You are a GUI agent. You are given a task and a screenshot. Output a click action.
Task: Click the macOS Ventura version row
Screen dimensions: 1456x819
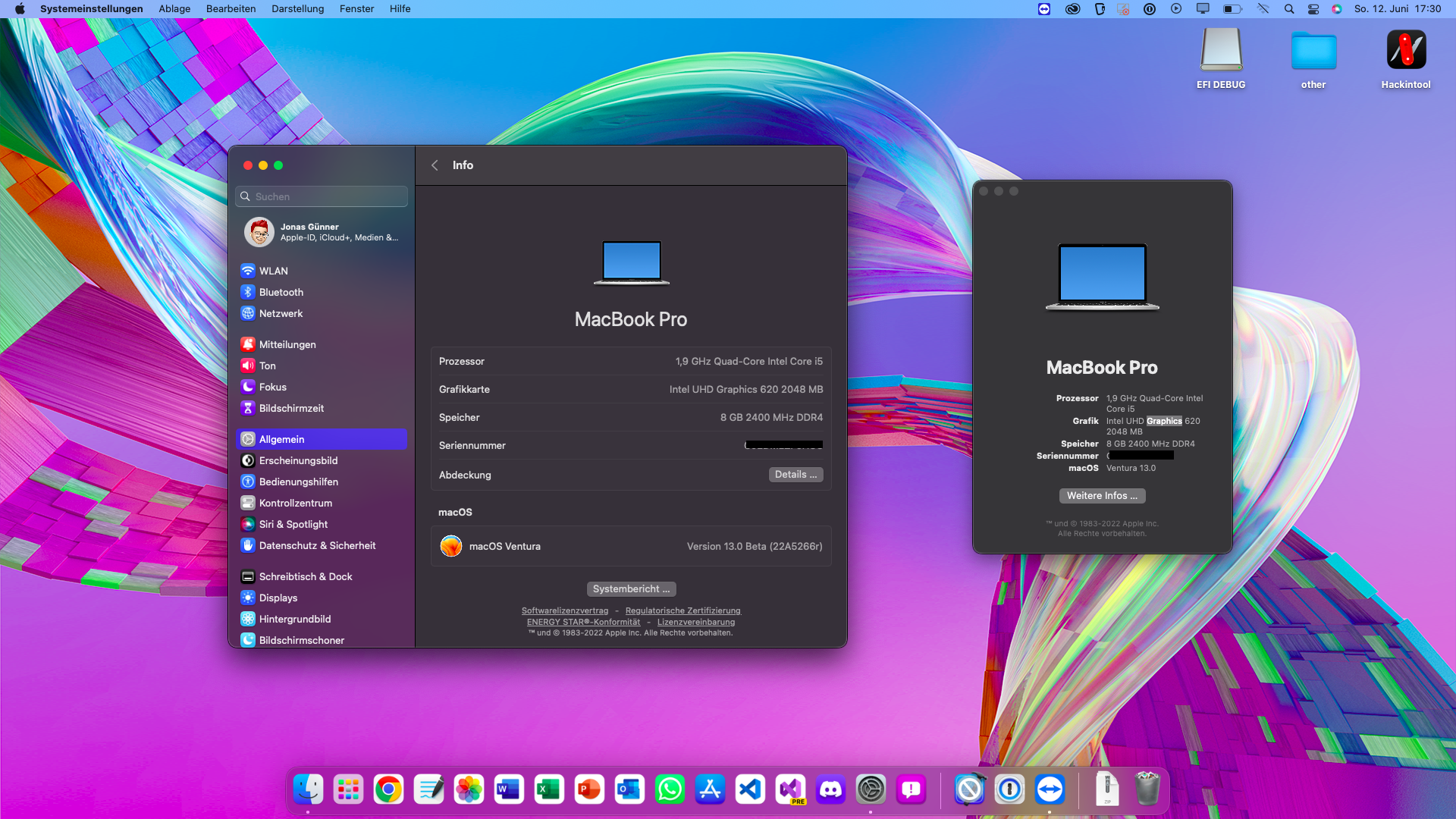point(631,546)
